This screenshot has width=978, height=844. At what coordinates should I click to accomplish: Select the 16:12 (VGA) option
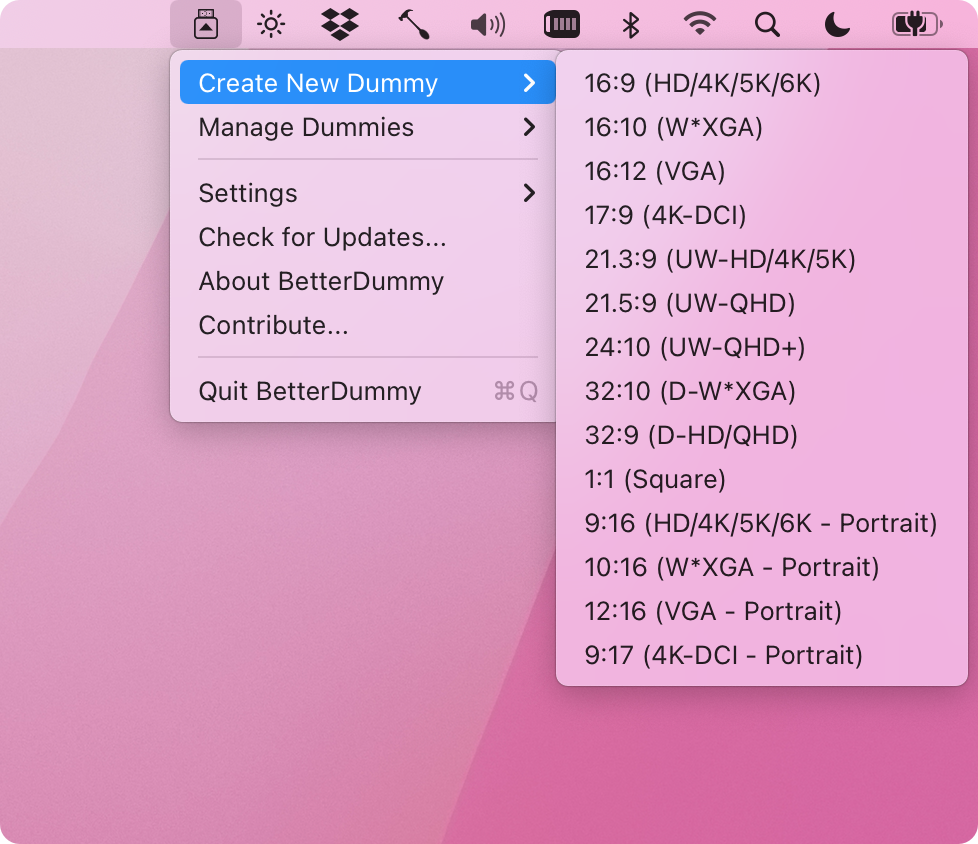tap(761, 171)
